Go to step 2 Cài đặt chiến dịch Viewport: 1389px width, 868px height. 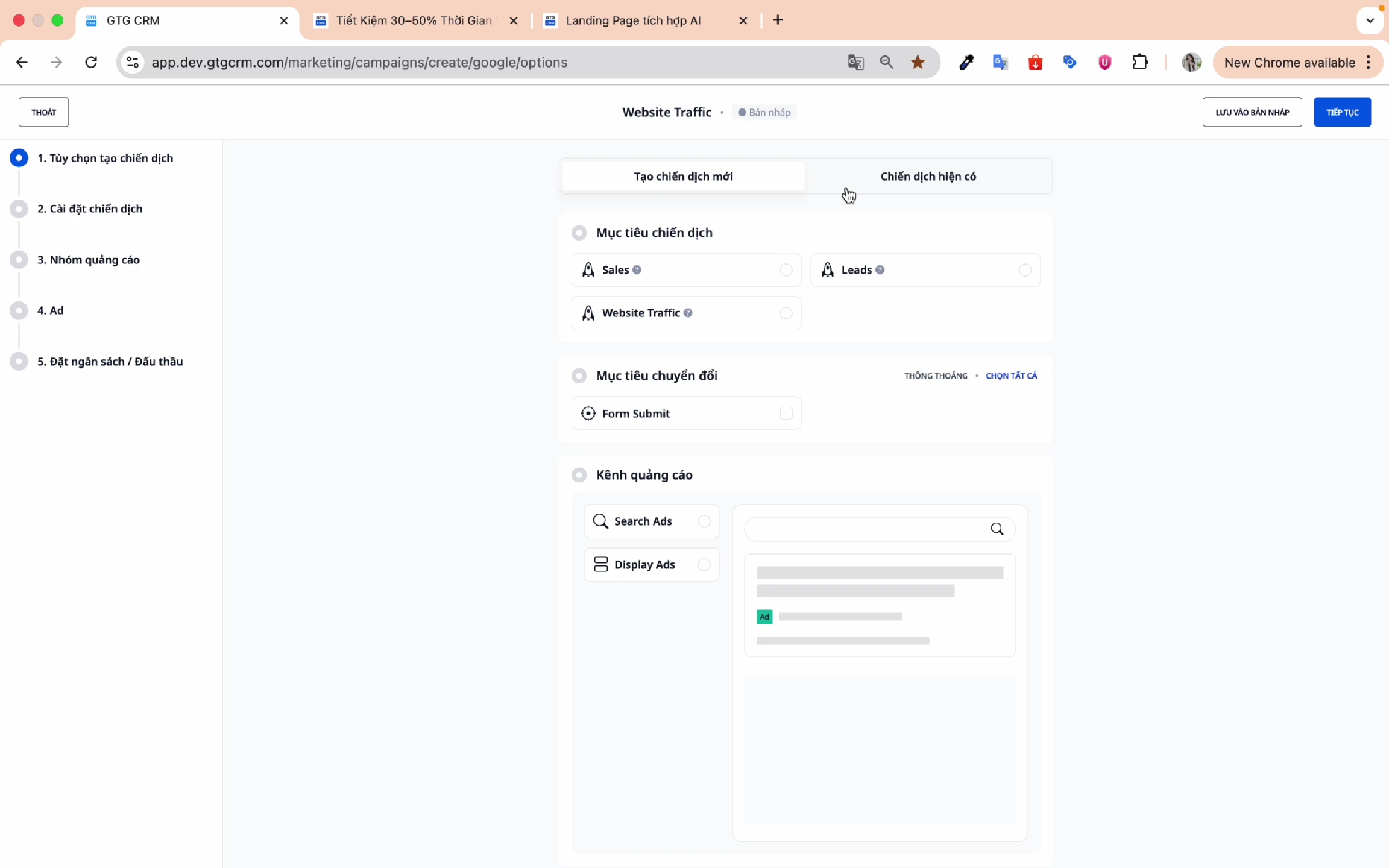click(x=90, y=209)
